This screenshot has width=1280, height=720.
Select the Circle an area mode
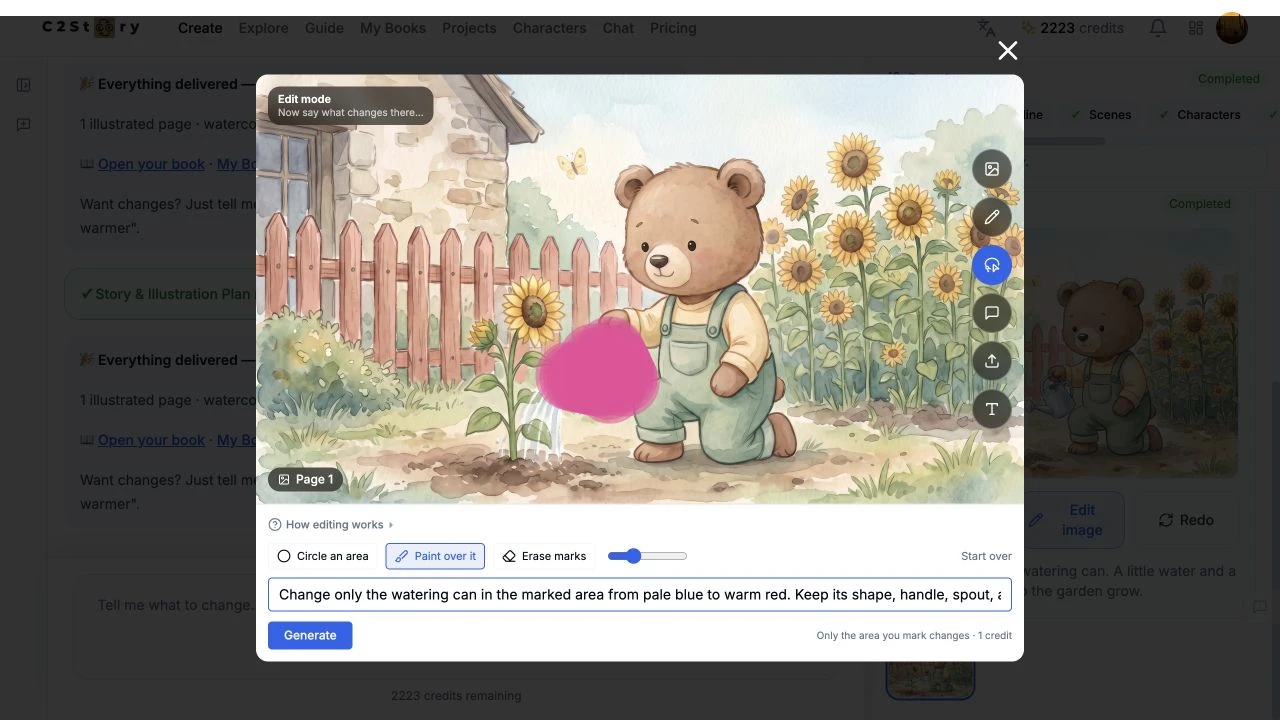[x=323, y=556]
